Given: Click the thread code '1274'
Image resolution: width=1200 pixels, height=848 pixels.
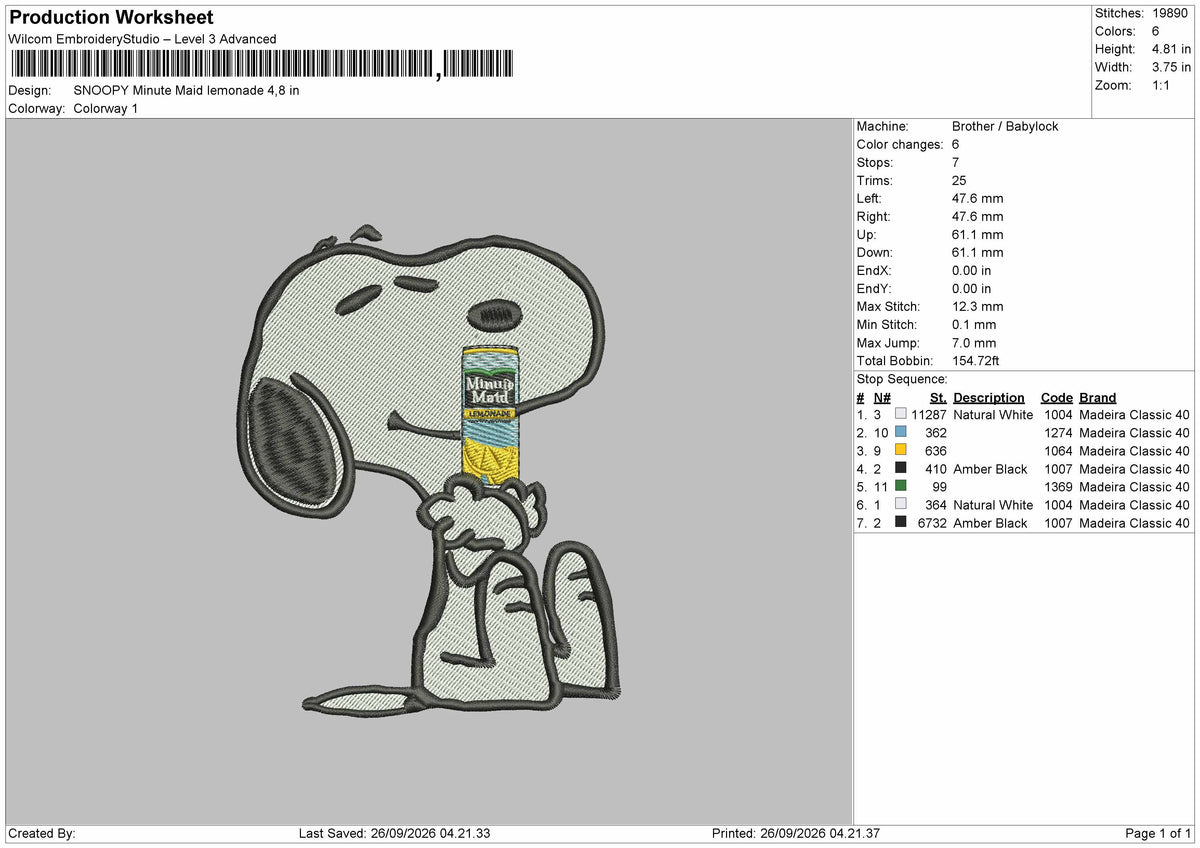Looking at the screenshot, I should [1058, 432].
